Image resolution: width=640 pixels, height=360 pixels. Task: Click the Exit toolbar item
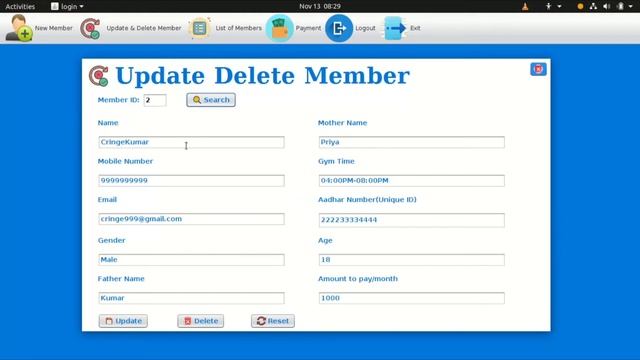click(402, 28)
